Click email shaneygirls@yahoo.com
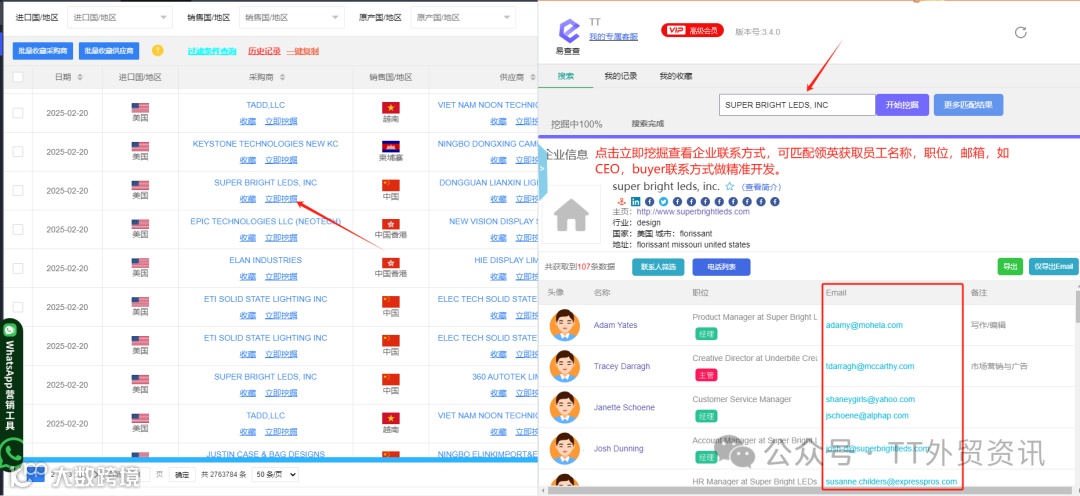Viewport: 1080px width, 496px height. tap(871, 399)
